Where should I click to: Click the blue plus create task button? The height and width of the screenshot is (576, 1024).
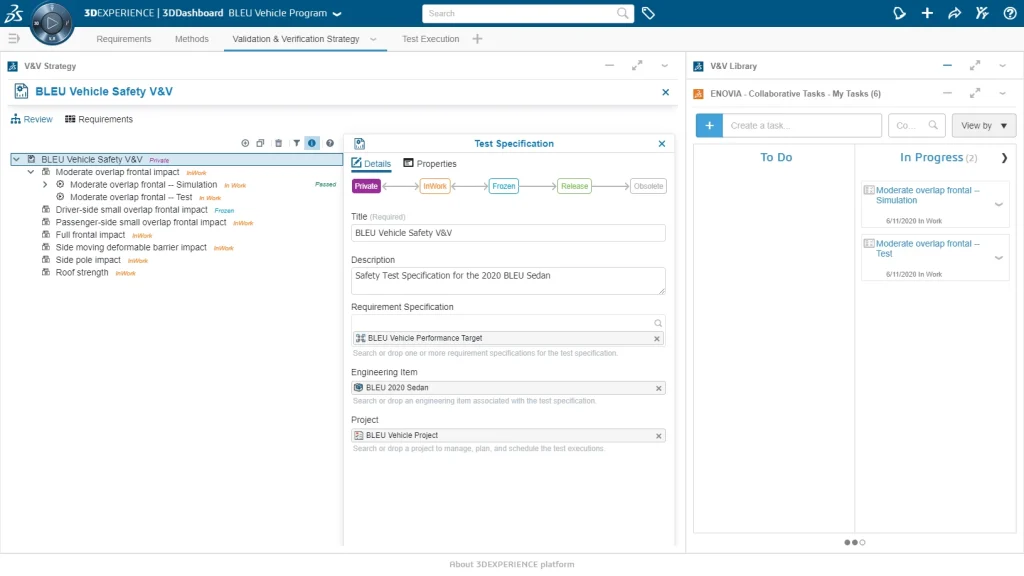point(709,126)
